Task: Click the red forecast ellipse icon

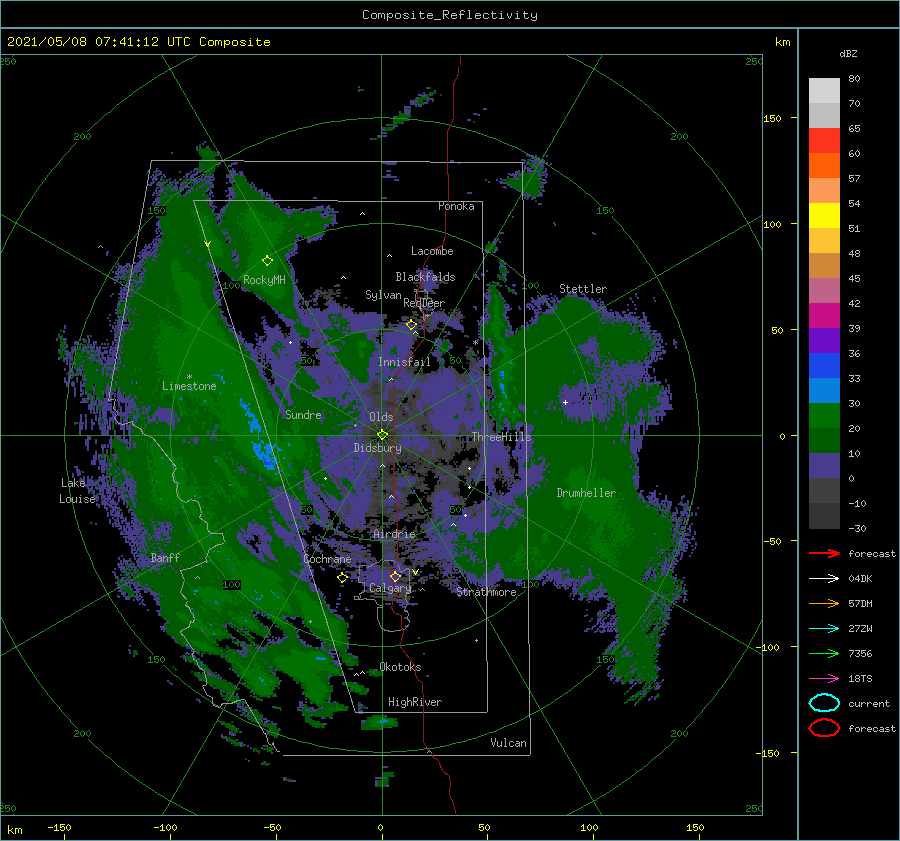Action: tap(824, 728)
